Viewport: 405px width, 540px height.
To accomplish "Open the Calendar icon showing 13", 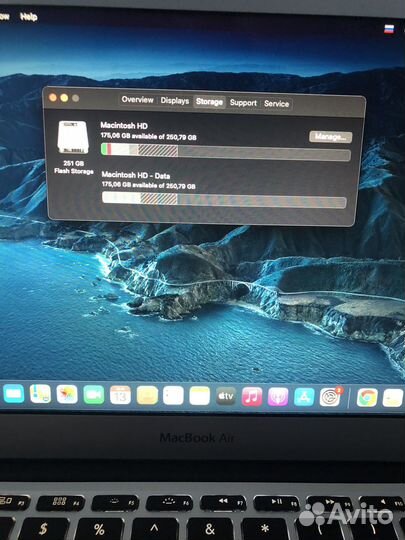I will coord(120,395).
